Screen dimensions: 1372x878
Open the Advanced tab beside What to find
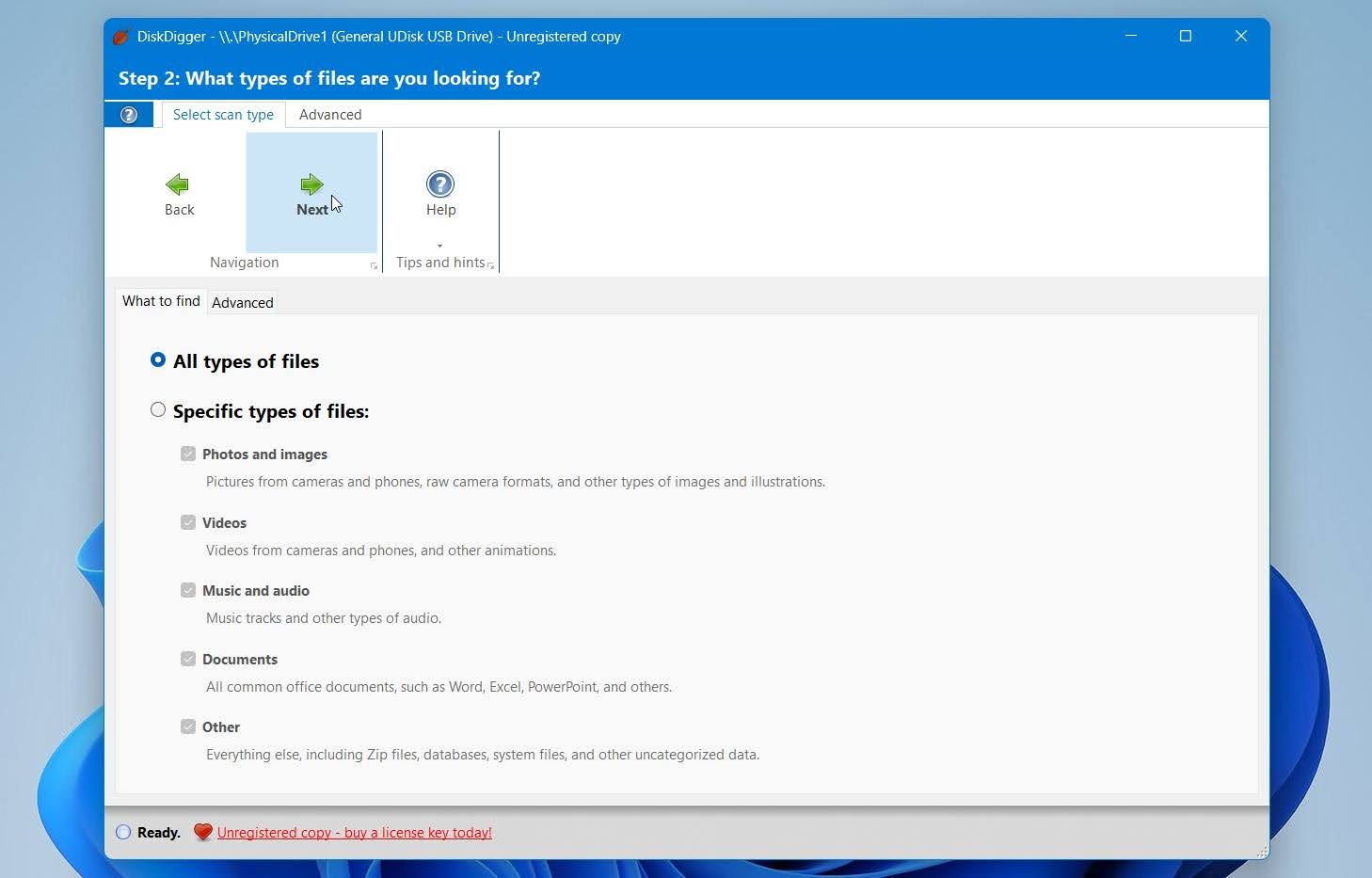point(243,302)
